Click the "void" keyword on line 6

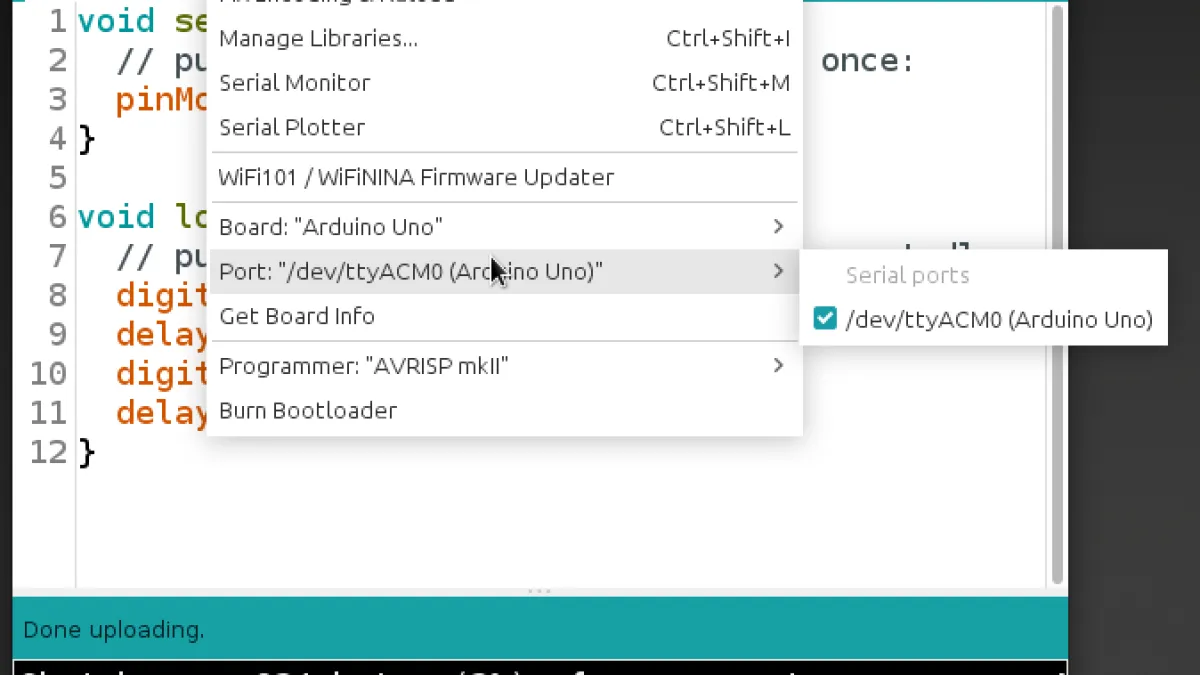point(116,217)
